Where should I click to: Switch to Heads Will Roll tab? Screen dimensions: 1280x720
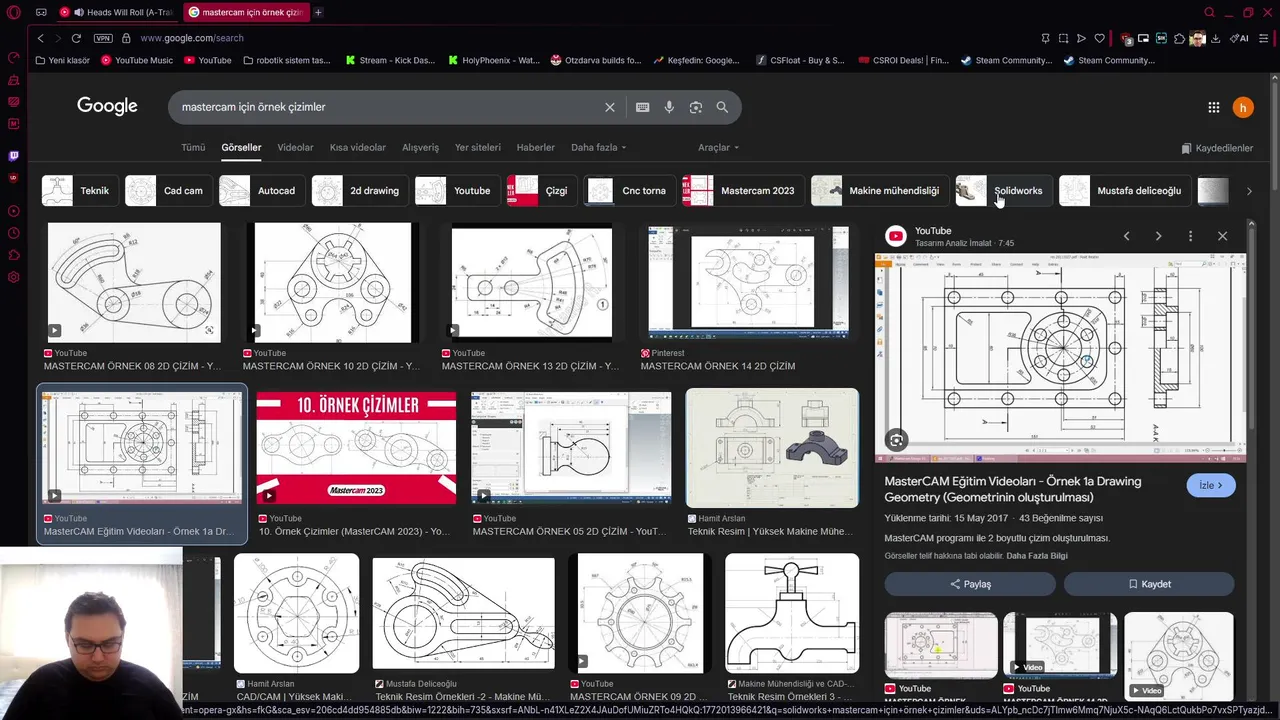pos(119,12)
